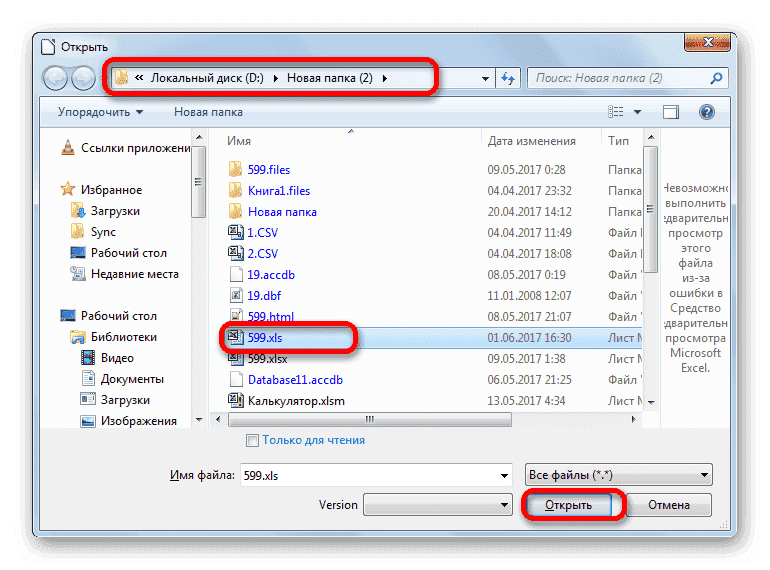Click the double chevron at path start
This screenshot has height=570, width=770.
coord(139,78)
